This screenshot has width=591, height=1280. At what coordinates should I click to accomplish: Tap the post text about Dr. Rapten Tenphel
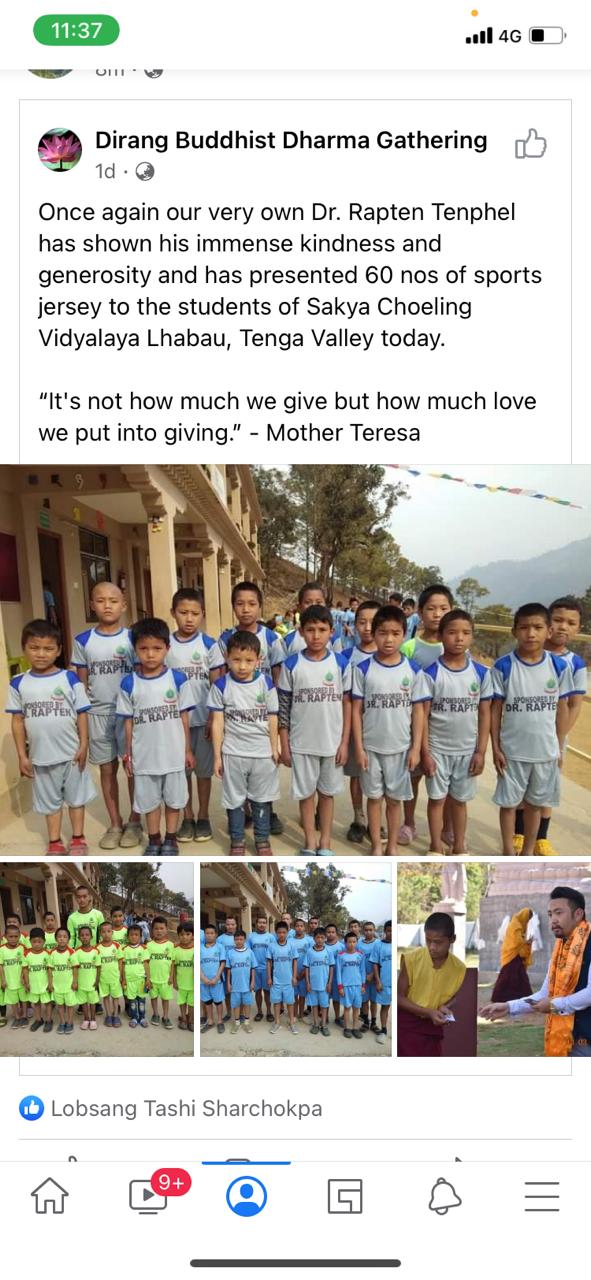tap(290, 275)
